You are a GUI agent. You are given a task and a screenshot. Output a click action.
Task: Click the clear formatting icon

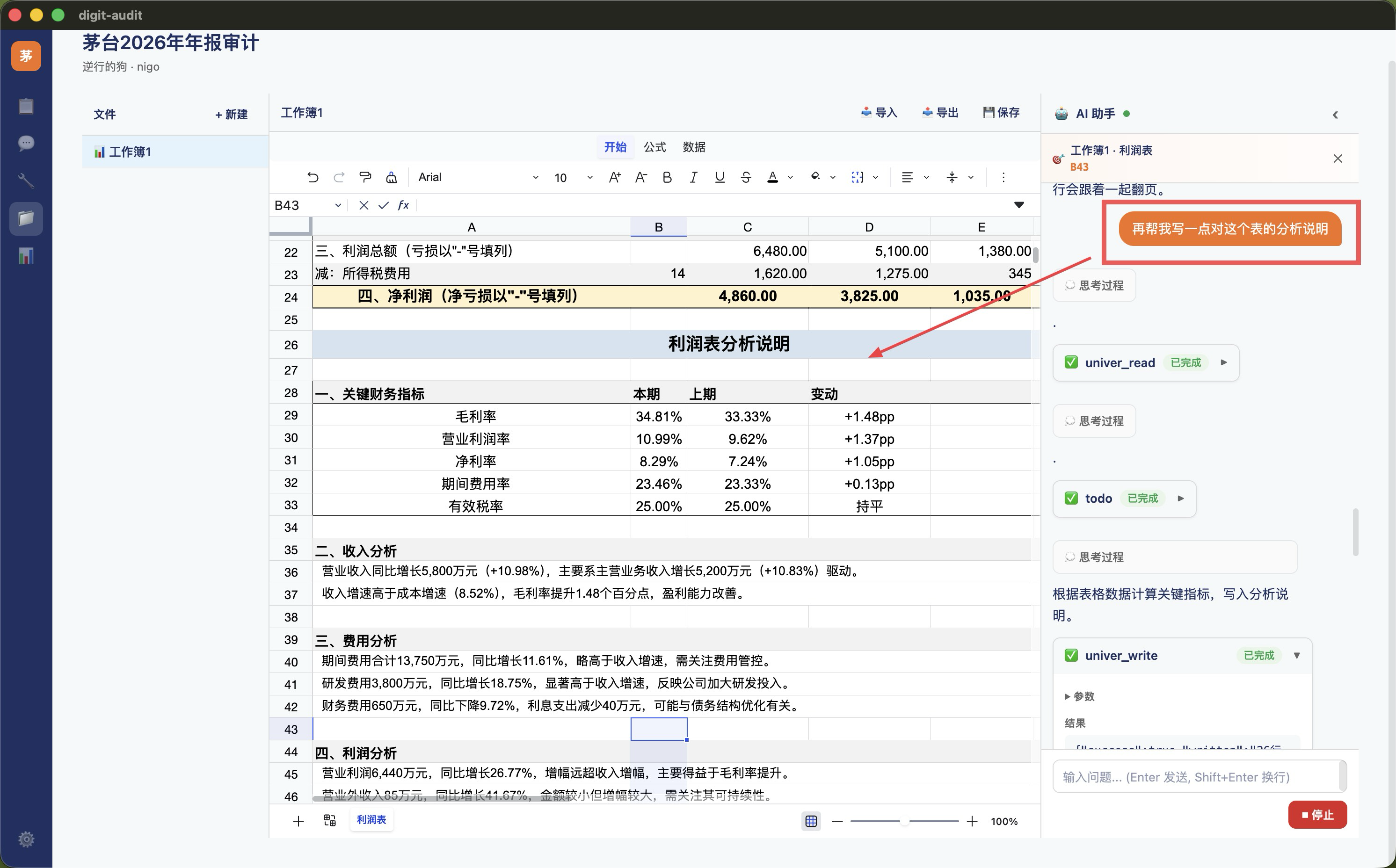[x=392, y=177]
